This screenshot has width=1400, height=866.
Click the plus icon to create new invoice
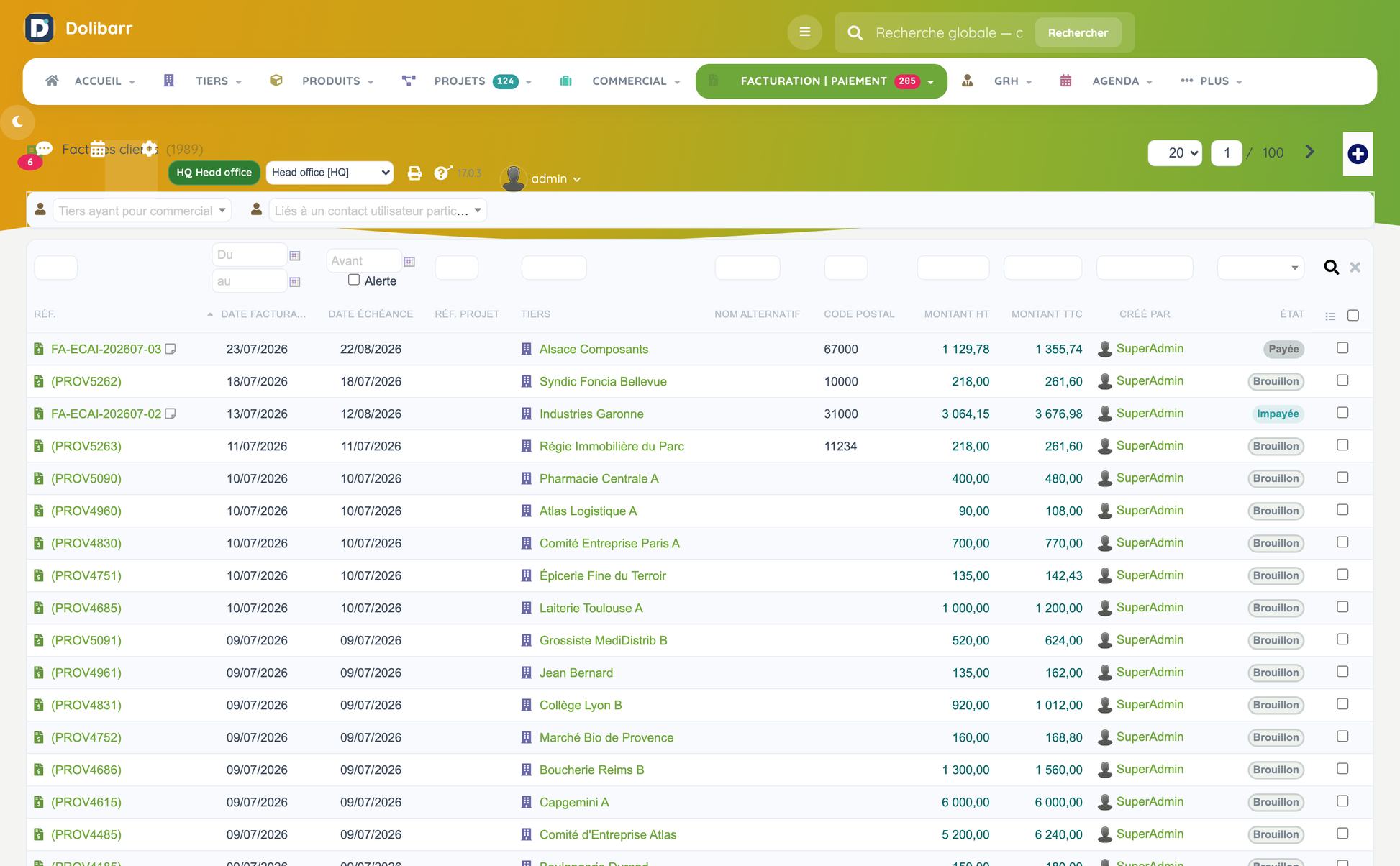tap(1357, 153)
